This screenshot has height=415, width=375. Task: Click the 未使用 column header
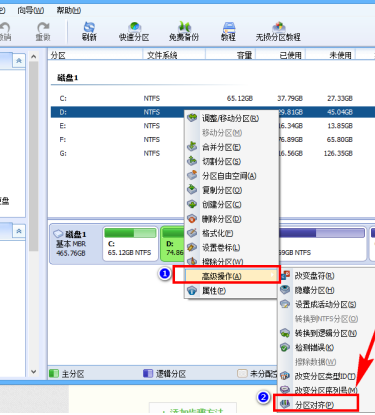(x=331, y=55)
